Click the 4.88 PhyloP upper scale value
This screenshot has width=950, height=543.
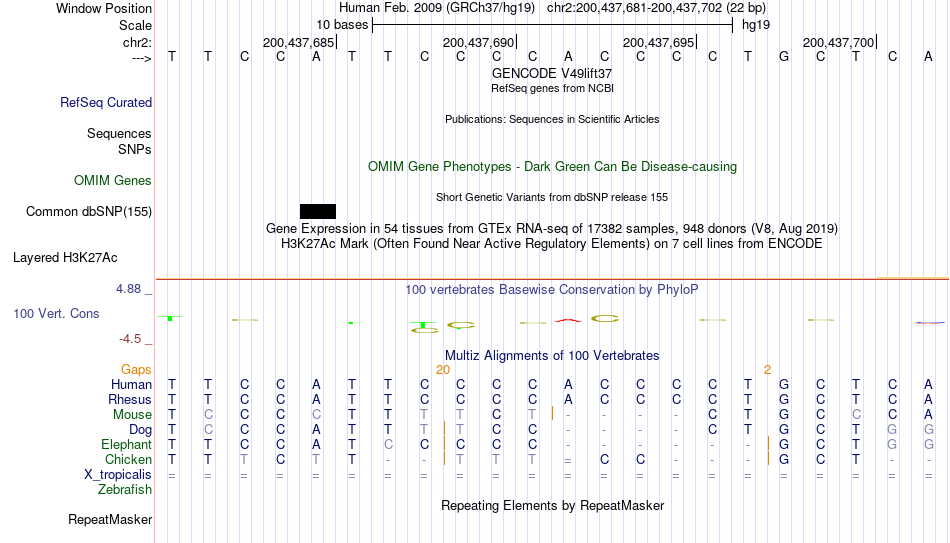(x=128, y=289)
